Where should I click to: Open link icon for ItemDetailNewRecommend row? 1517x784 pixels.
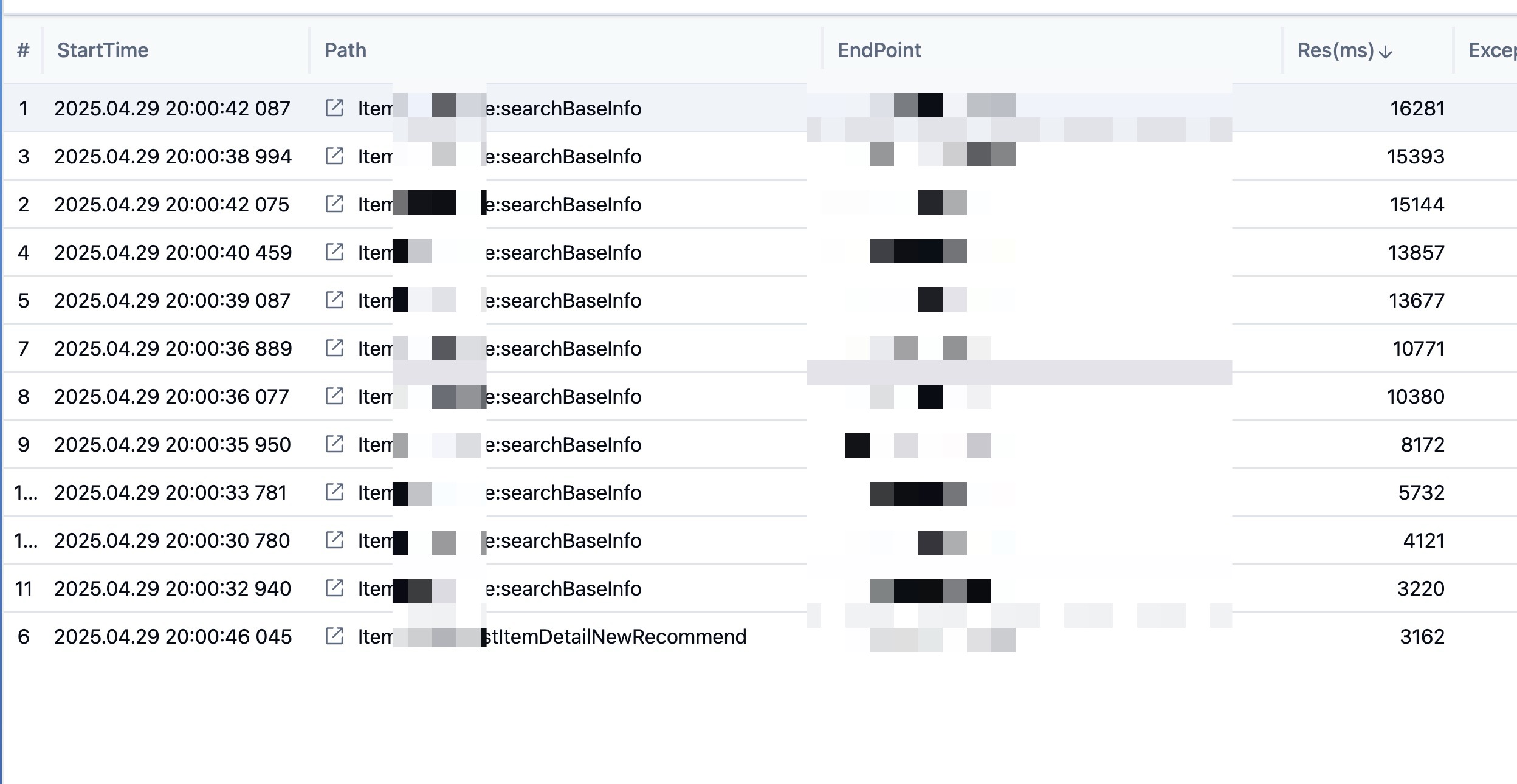click(334, 636)
